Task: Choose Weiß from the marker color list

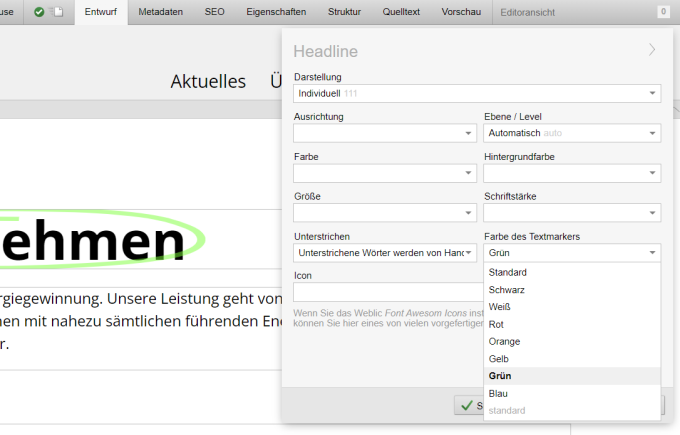Action: (x=572, y=307)
